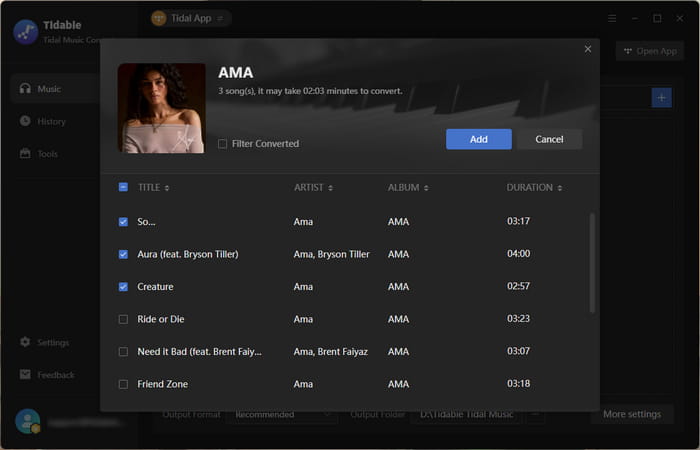Click the blue Add button
Viewport: 700px width, 450px height.
coord(479,139)
